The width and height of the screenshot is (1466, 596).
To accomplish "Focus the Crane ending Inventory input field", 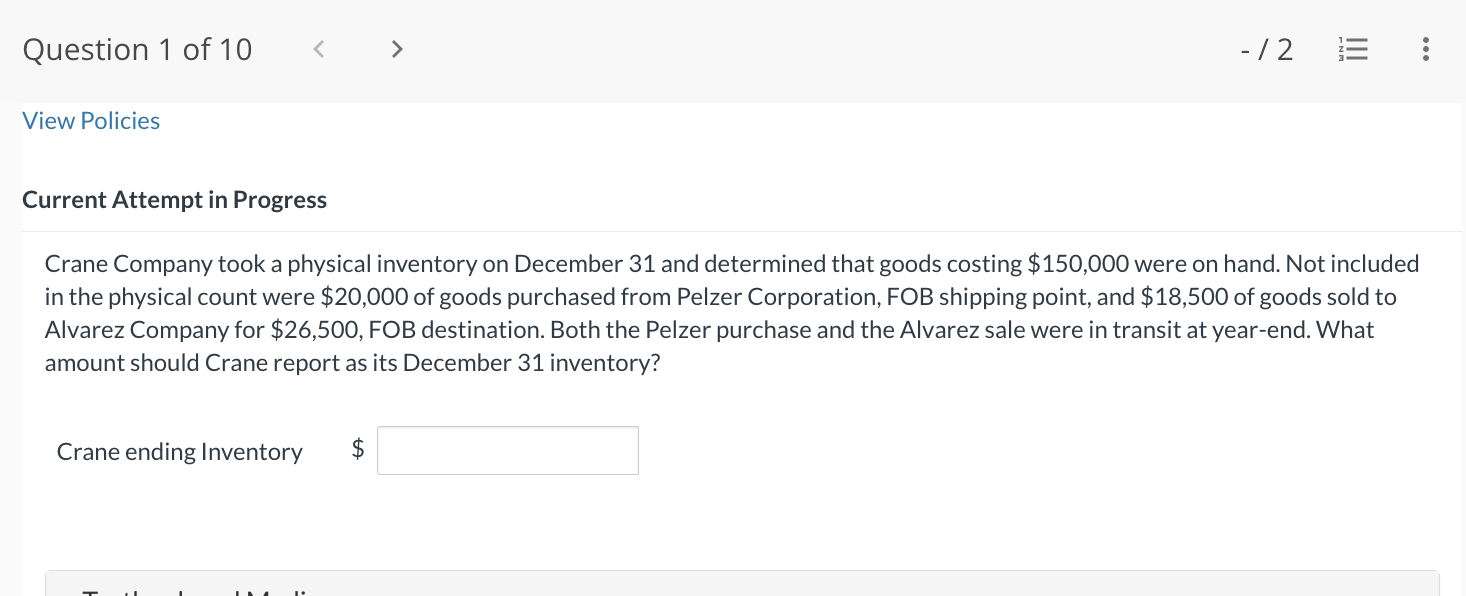I will pos(507,451).
